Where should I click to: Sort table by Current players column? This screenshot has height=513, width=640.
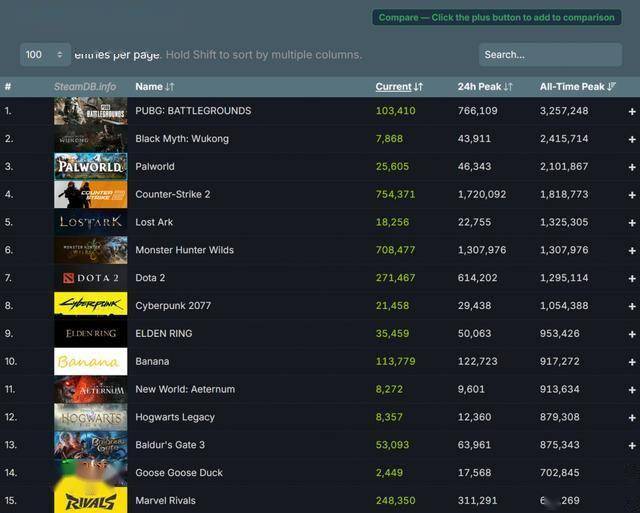pyautogui.click(x=399, y=87)
